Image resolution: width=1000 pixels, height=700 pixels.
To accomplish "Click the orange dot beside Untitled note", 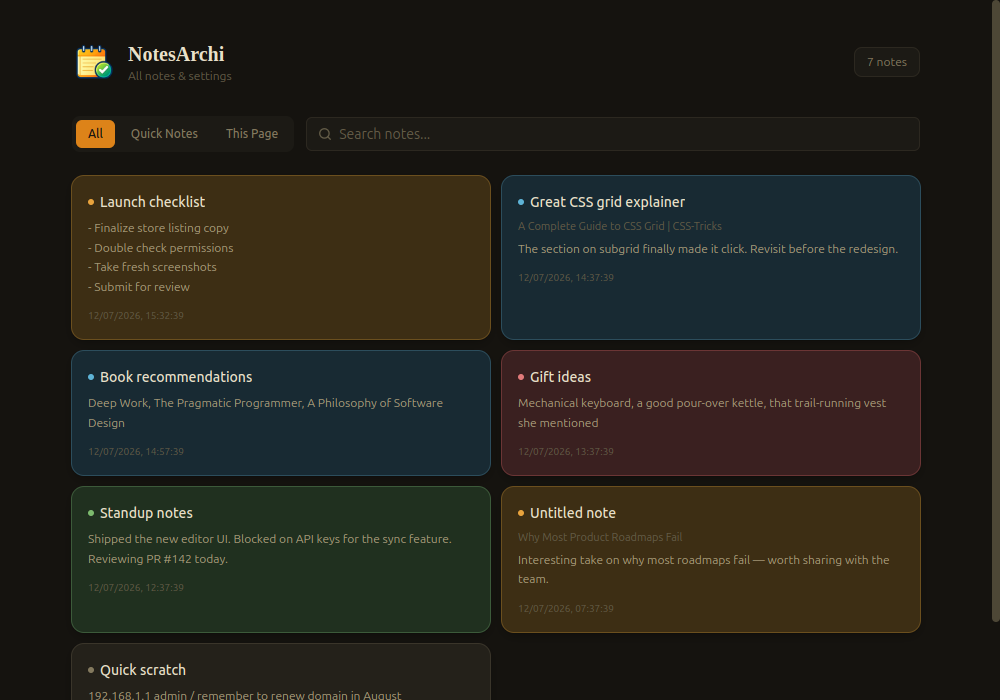I will [x=521, y=513].
